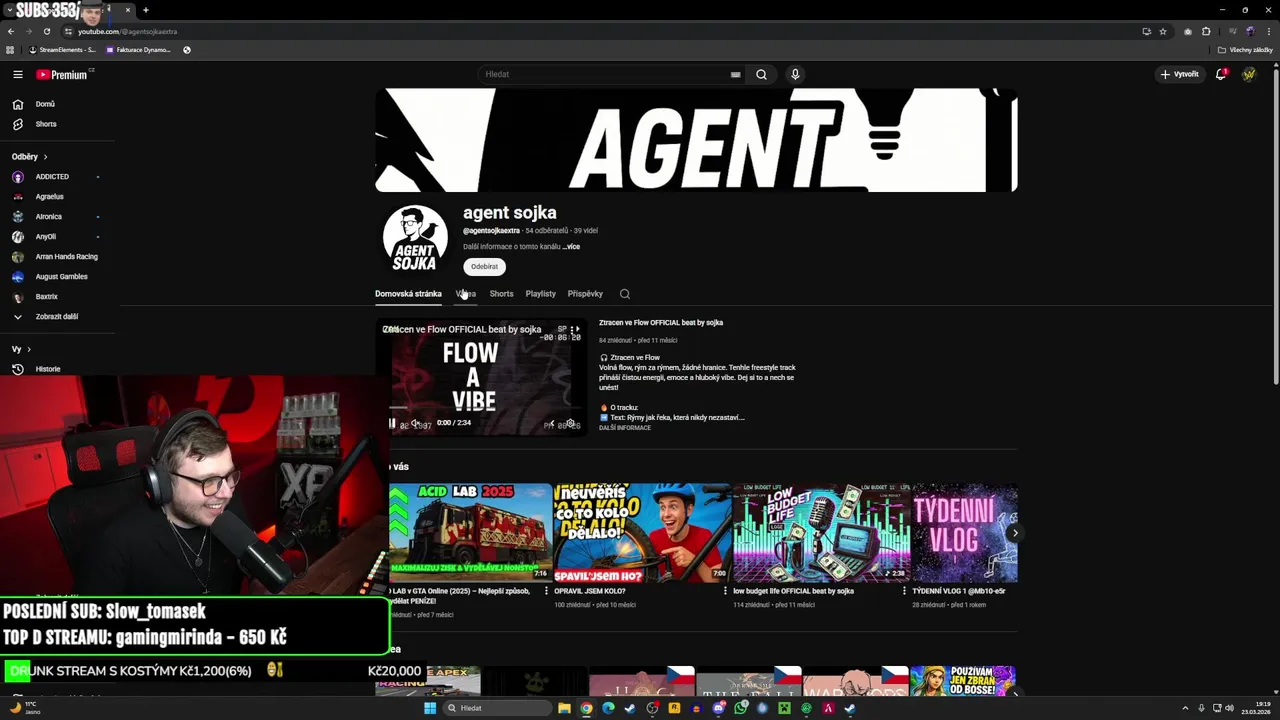Reload the page
Viewport: 1280px width, 720px height.
click(x=47, y=31)
